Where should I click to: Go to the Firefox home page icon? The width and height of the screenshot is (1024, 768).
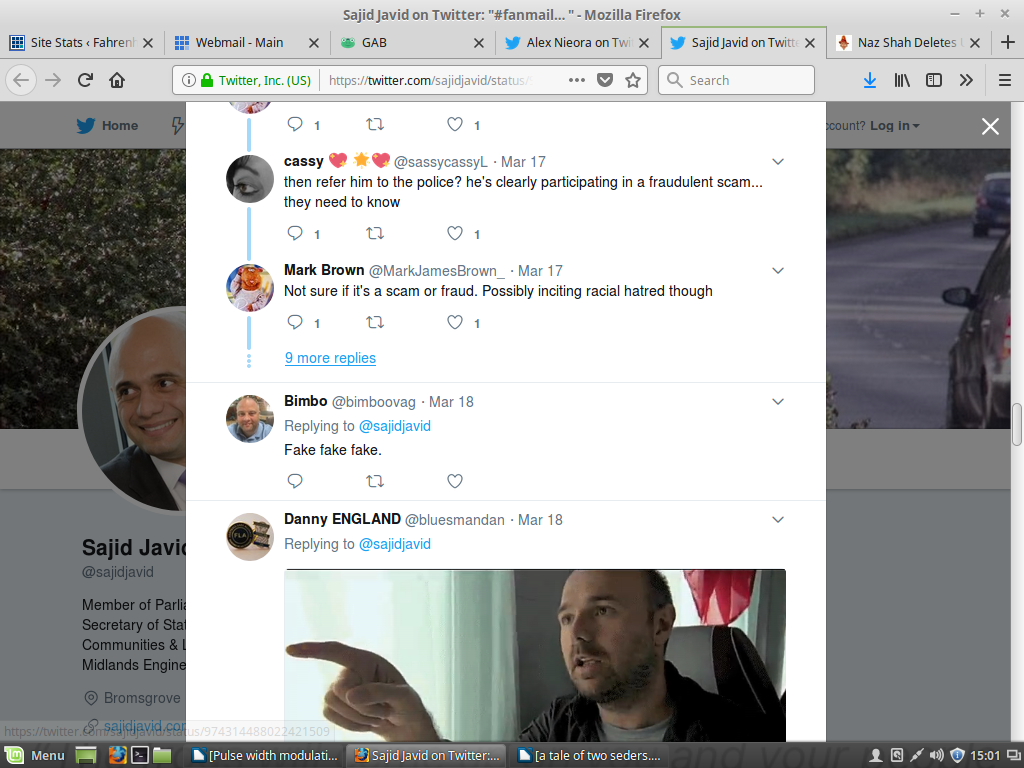pos(117,80)
